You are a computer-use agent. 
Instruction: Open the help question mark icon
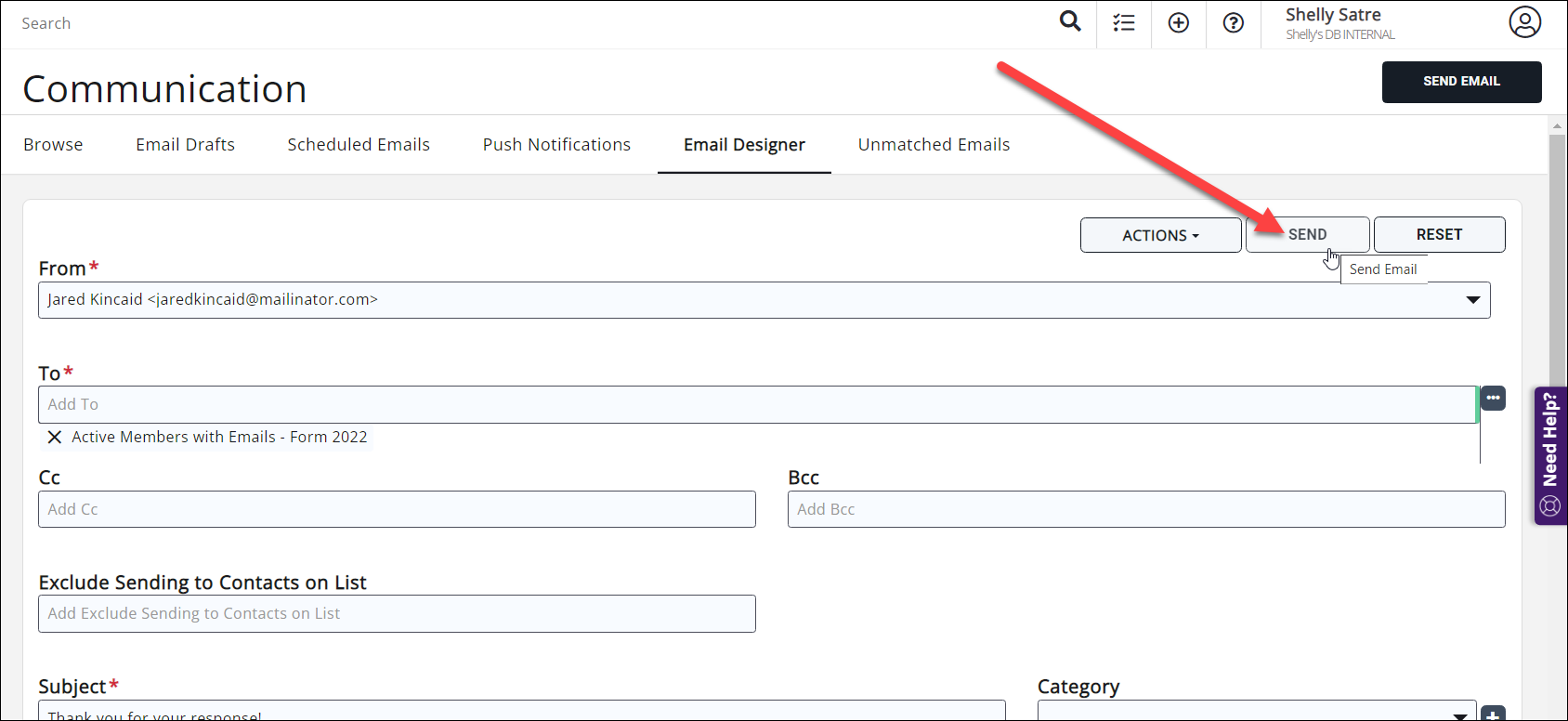point(1234,23)
